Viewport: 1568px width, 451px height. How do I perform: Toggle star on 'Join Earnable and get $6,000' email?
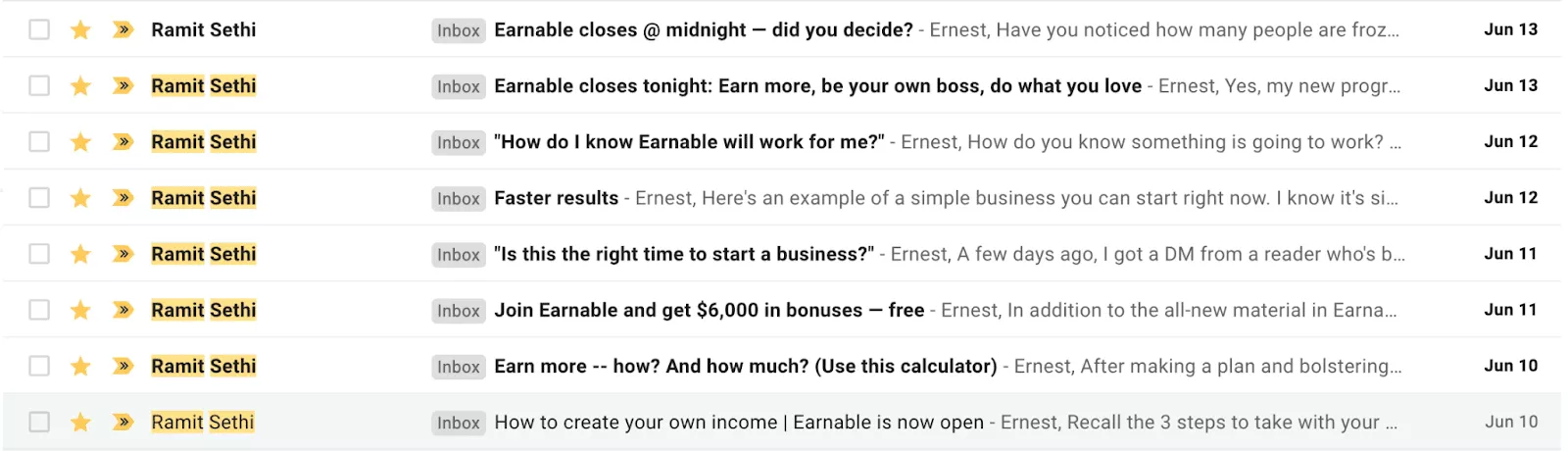pos(80,311)
